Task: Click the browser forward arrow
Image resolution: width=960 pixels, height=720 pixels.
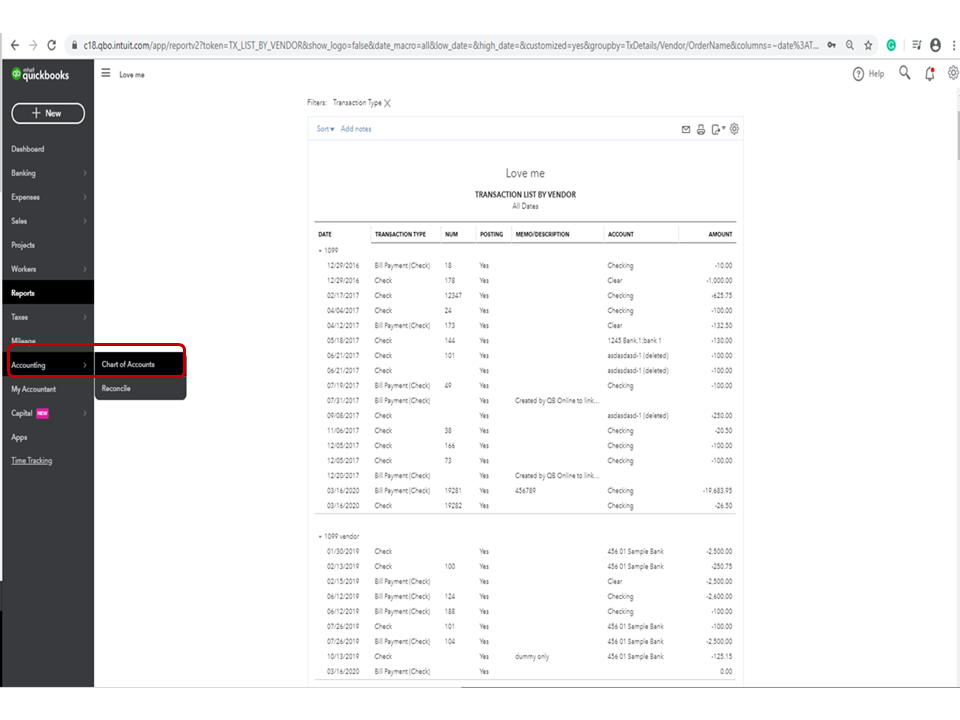Action: pyautogui.click(x=33, y=45)
